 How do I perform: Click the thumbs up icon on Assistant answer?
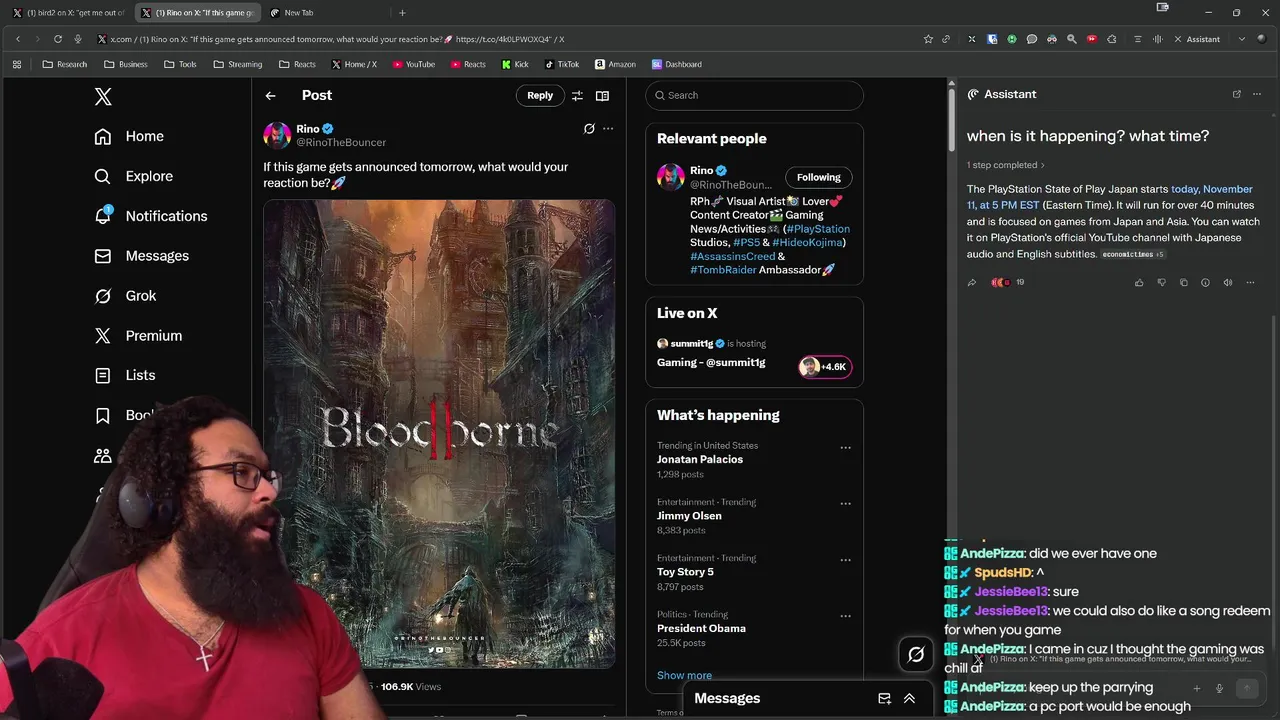tap(1139, 283)
